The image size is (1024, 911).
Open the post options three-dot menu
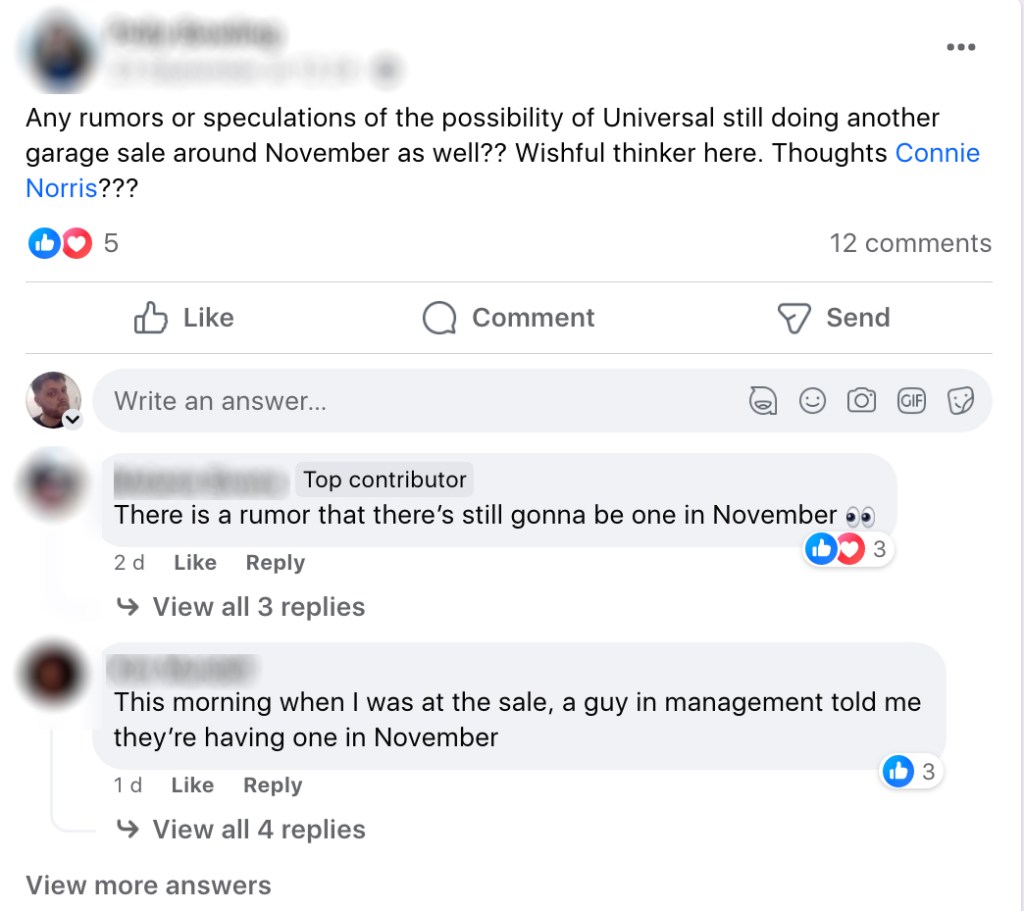click(960, 47)
